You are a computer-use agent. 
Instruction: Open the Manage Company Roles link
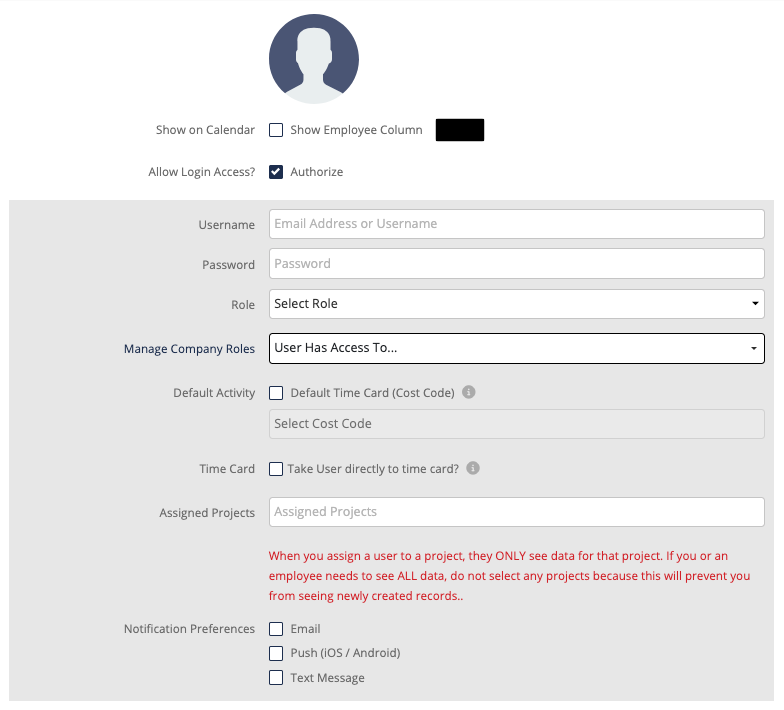tap(190, 348)
